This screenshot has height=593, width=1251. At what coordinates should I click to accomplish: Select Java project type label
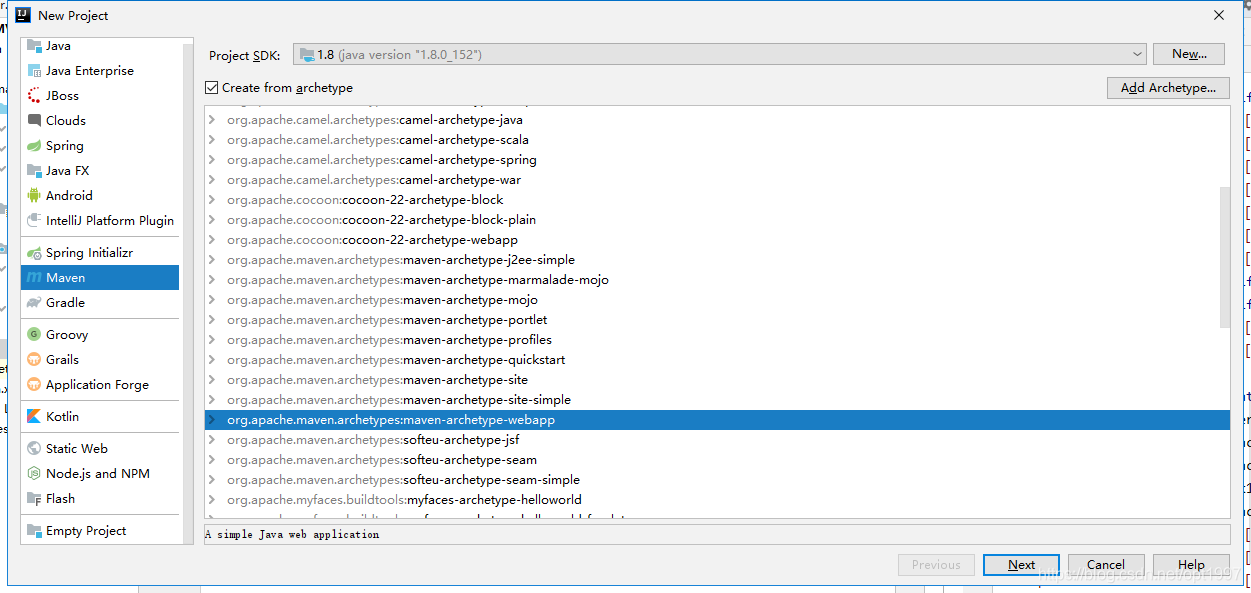pyautogui.click(x=58, y=46)
